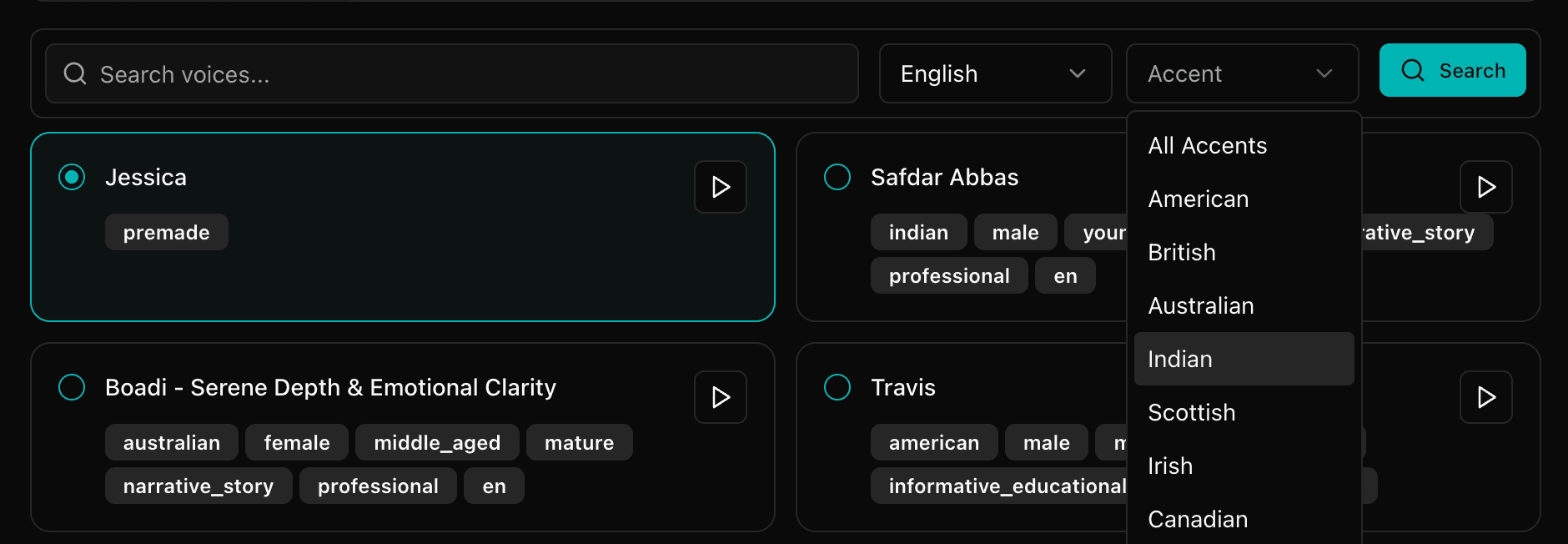Choose Safdar Abbas voice radio button
The width and height of the screenshot is (1568, 544).
point(837,177)
